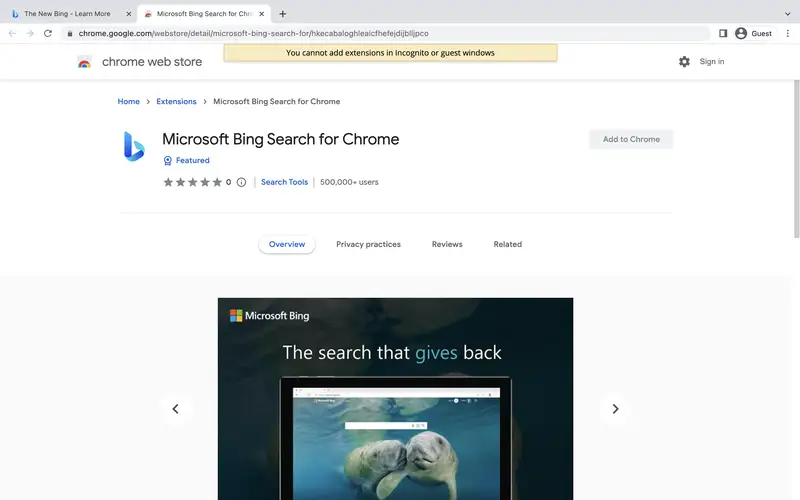The width and height of the screenshot is (800, 500).
Task: Open the Guest profile menu
Action: pos(753,33)
